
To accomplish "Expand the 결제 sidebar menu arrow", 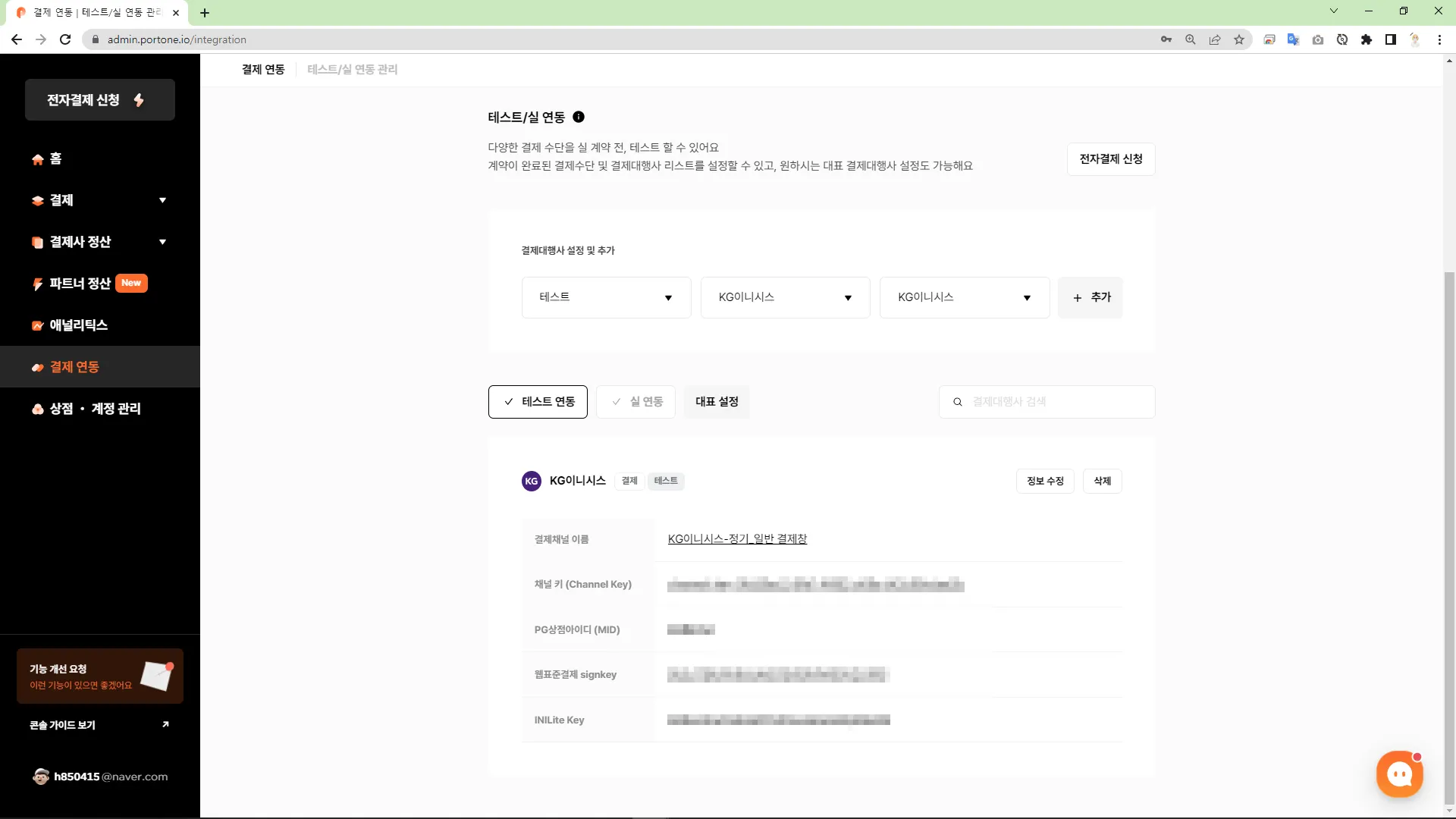I will 162,200.
